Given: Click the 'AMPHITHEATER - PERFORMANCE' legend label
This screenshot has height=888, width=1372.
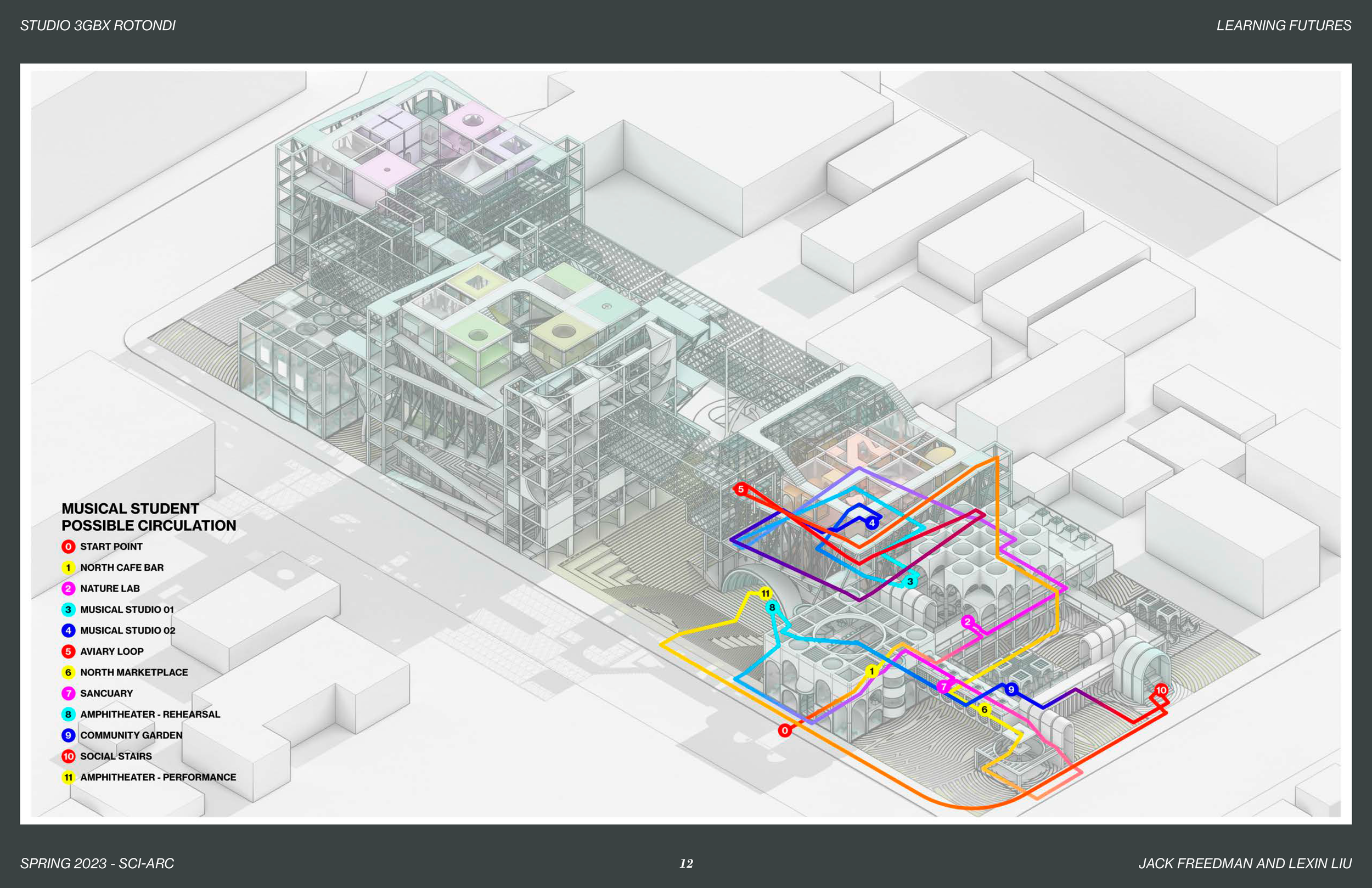Looking at the screenshot, I should pyautogui.click(x=158, y=777).
